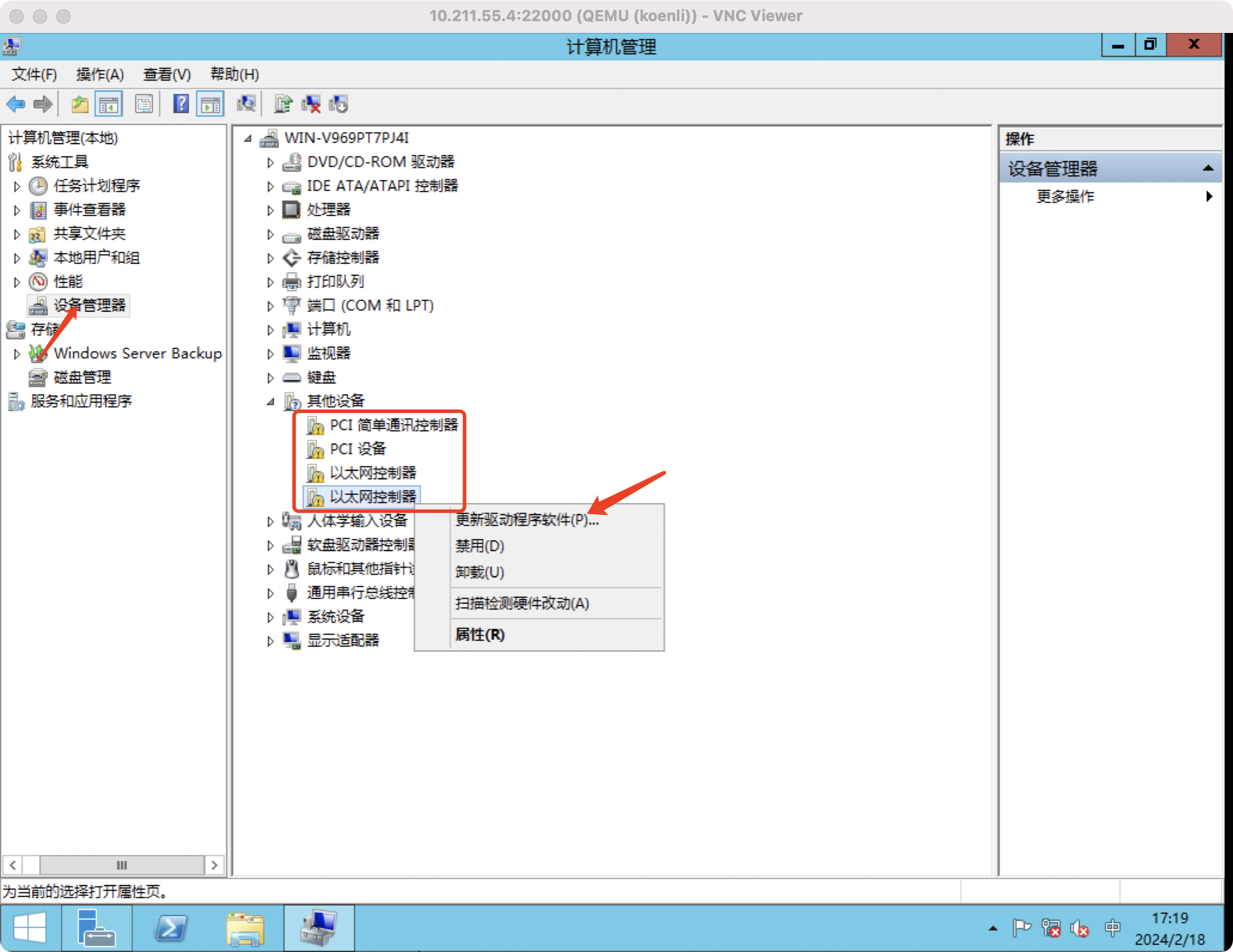Expand the DVD/CD-ROM 驱动器 node
Viewport: 1233px width, 952px height.
click(270, 162)
